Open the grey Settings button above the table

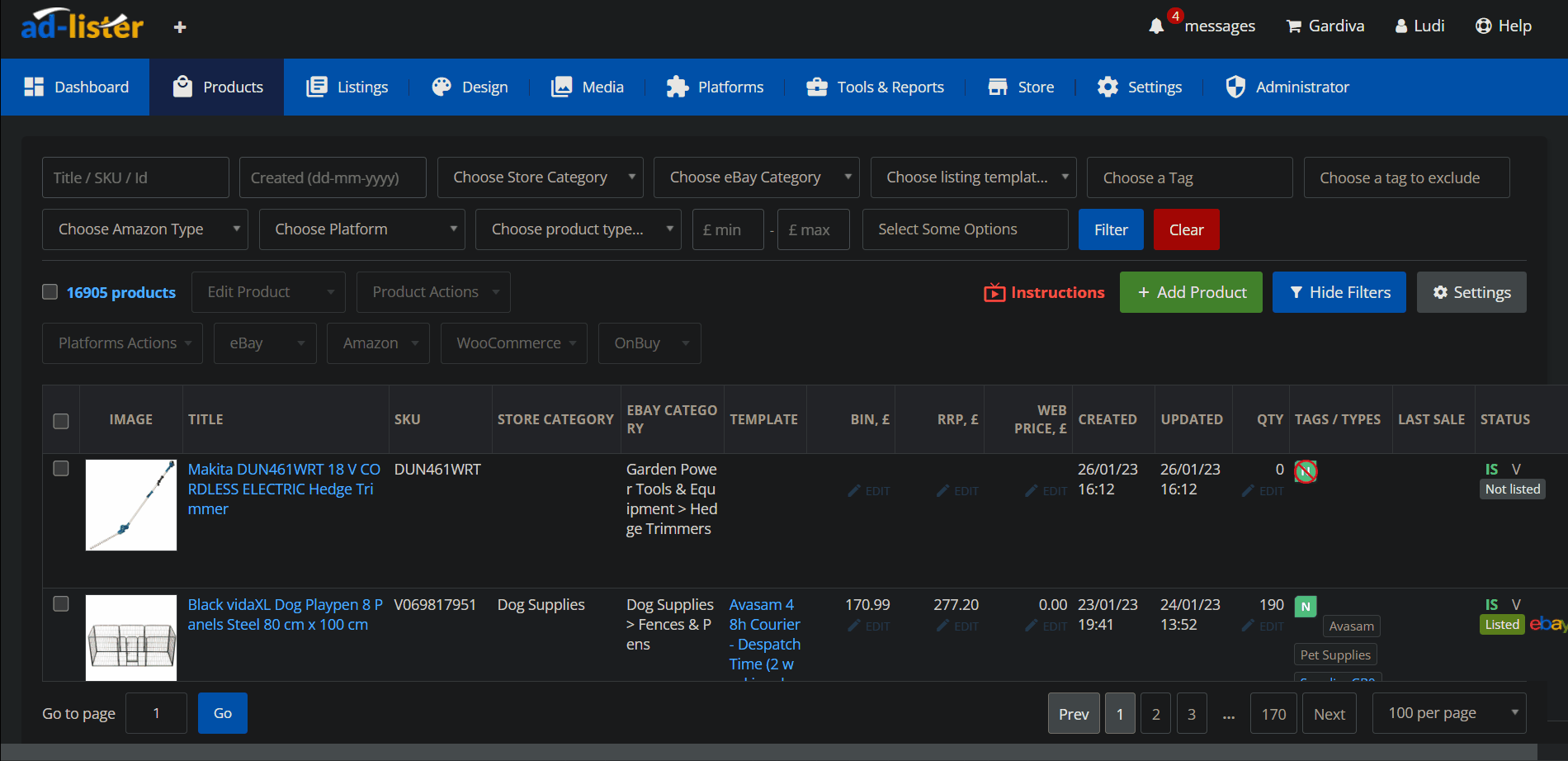pyautogui.click(x=1471, y=292)
